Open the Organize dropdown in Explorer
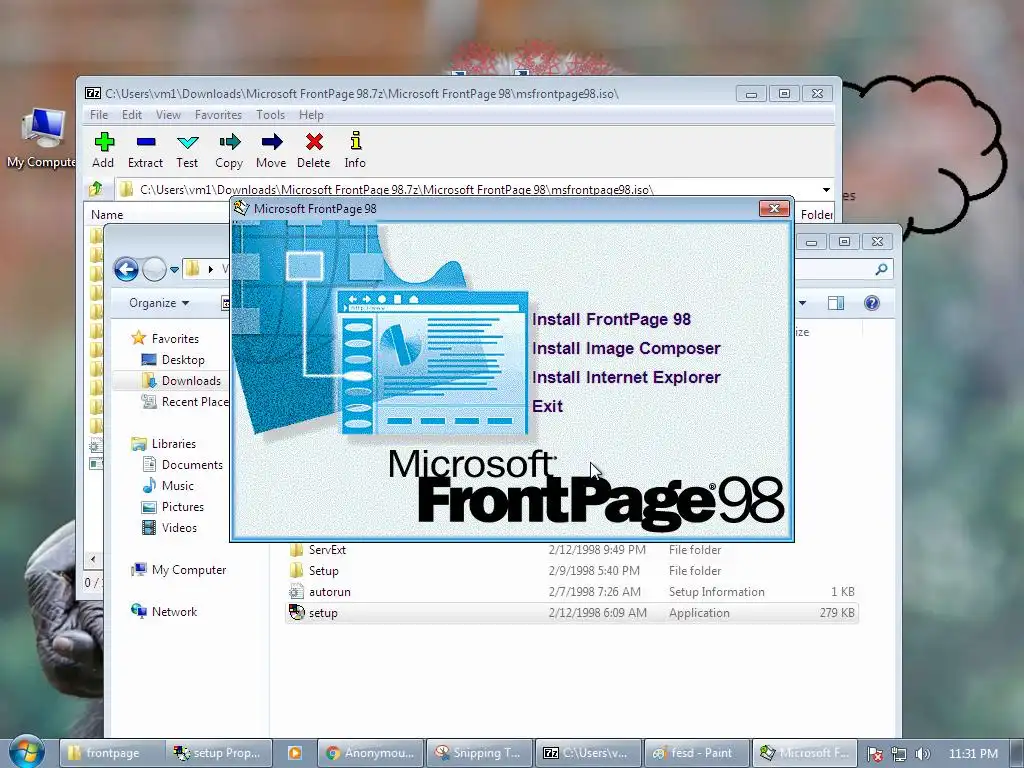Viewport: 1024px width, 768px height. coord(159,303)
